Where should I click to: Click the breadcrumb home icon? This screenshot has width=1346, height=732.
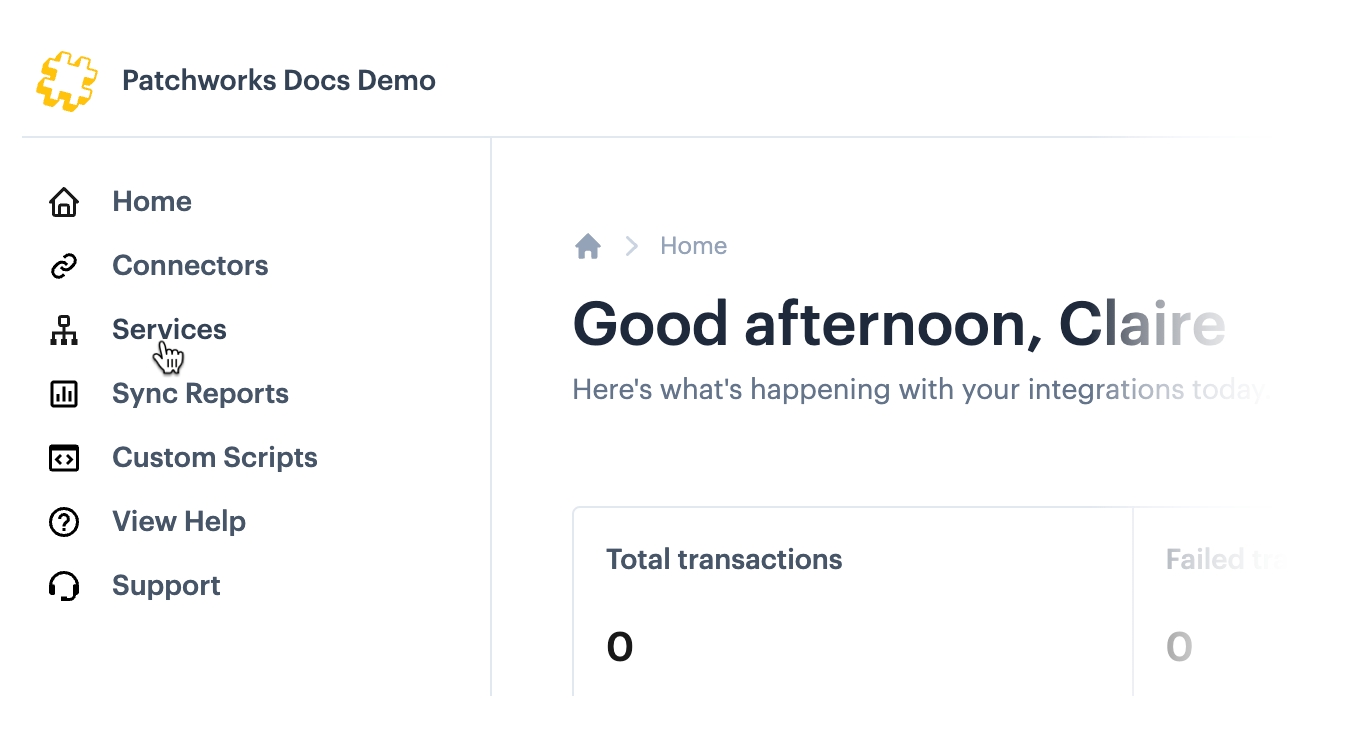click(x=588, y=246)
